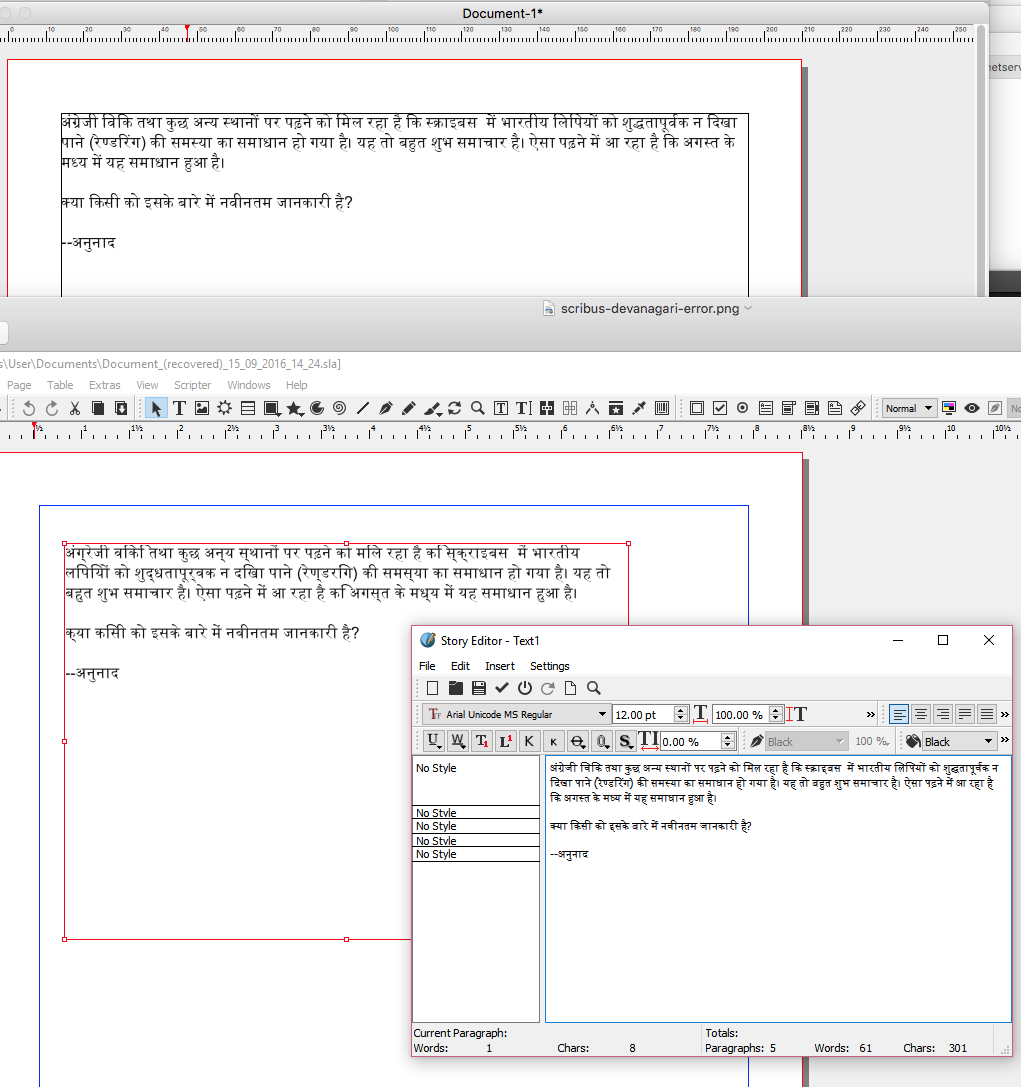Select the Rotate Item tool
This screenshot has height=1087, width=1021.
point(455,408)
